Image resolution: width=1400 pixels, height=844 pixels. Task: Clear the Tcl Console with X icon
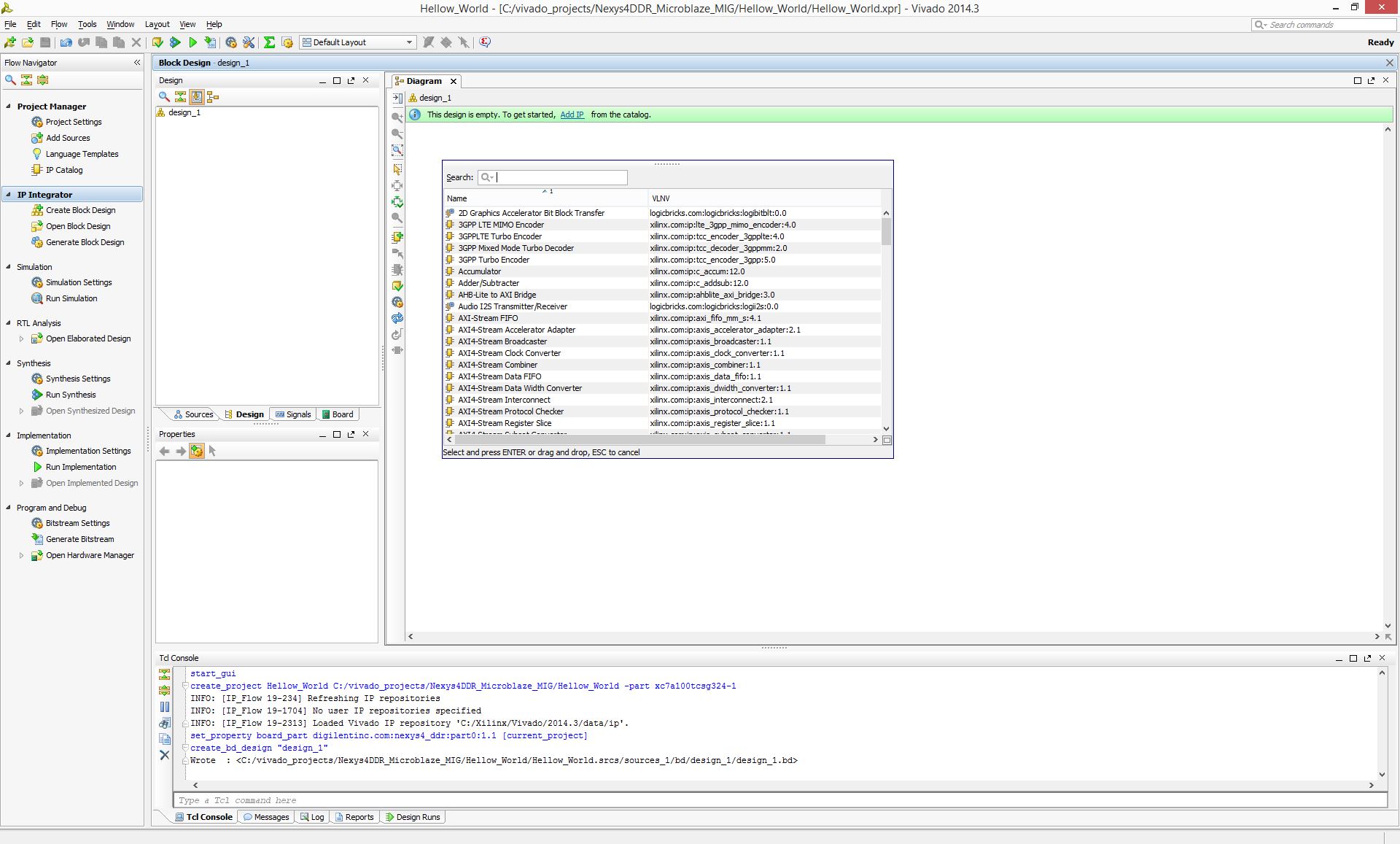coord(165,755)
